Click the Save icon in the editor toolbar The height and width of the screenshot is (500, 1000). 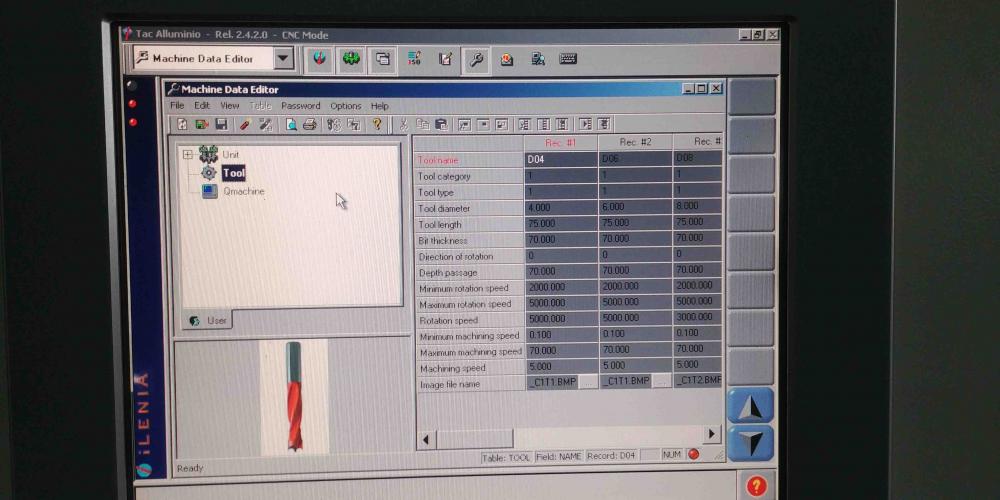pos(221,125)
